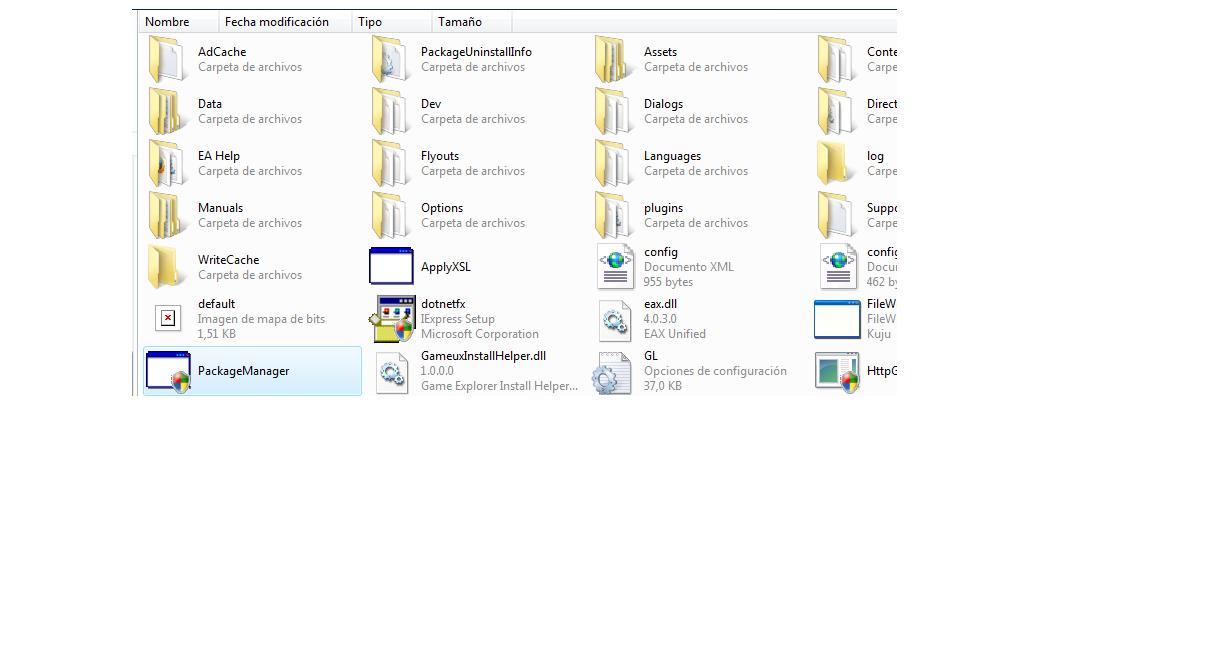Image resolution: width=1218 pixels, height=662 pixels.
Task: Open the EA Help folder icon
Action: pos(166,163)
